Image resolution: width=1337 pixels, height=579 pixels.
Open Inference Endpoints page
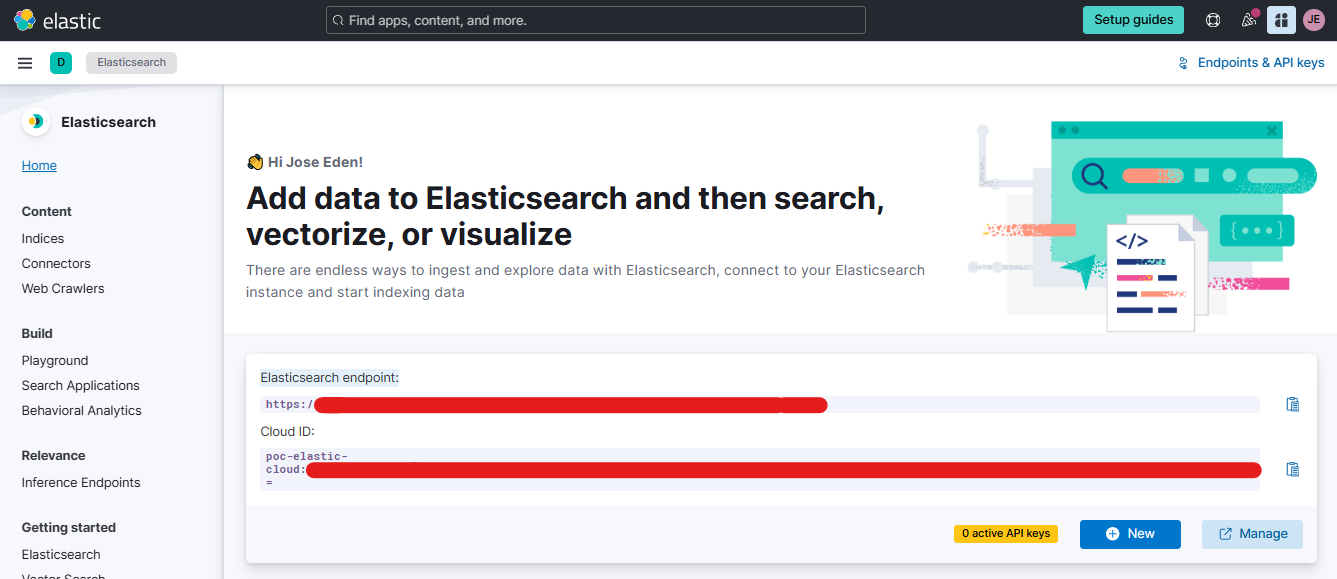(81, 483)
